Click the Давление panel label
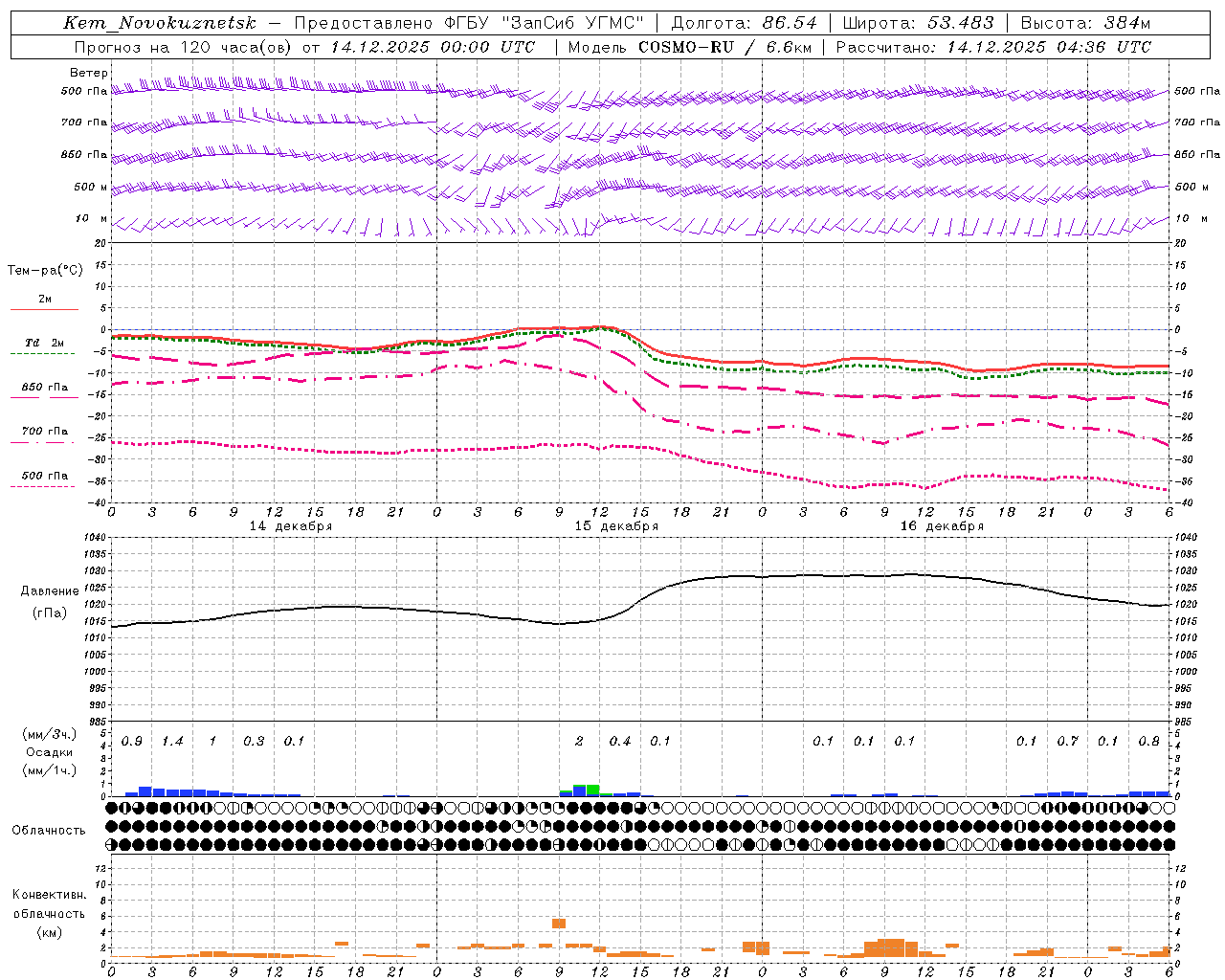The image size is (1225, 980). (x=50, y=591)
